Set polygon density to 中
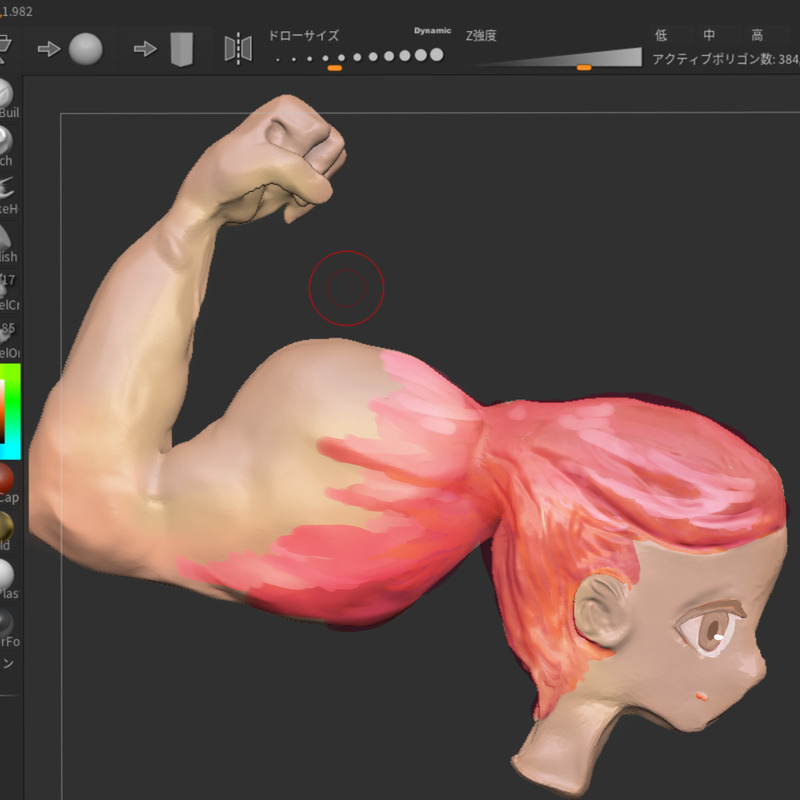800x800 pixels. [x=709, y=35]
